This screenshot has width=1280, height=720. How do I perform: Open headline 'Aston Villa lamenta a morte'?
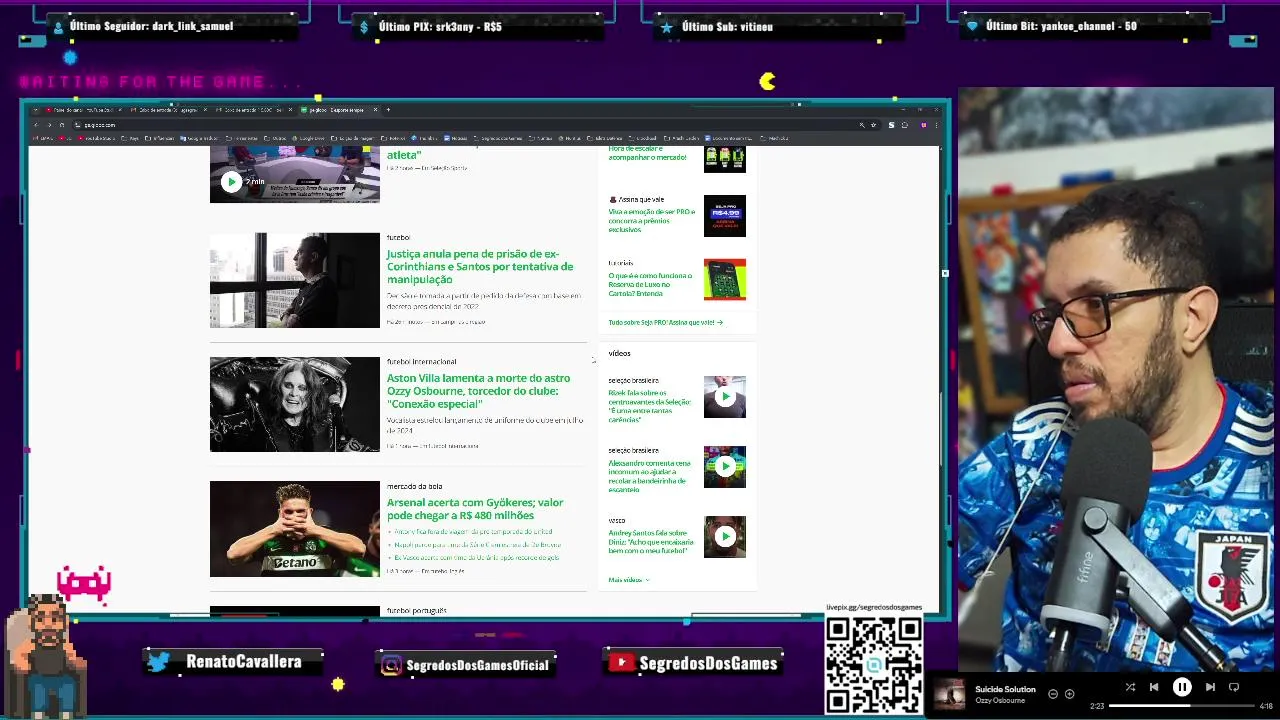coord(478,391)
